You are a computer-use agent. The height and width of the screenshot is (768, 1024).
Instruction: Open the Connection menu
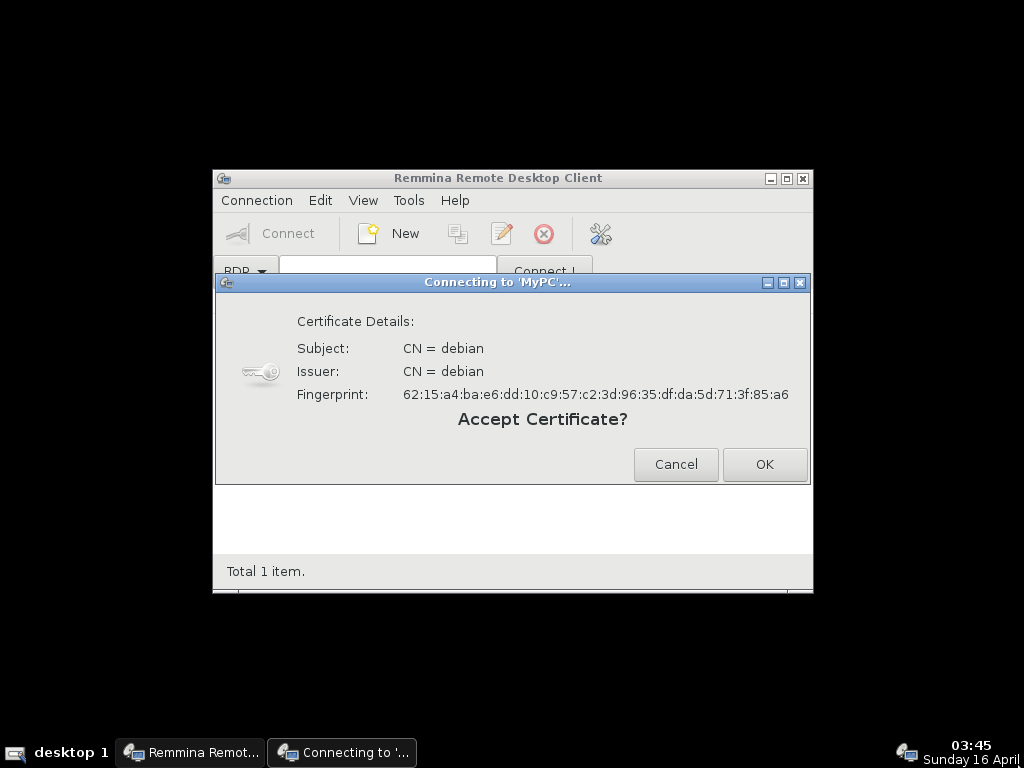click(257, 200)
